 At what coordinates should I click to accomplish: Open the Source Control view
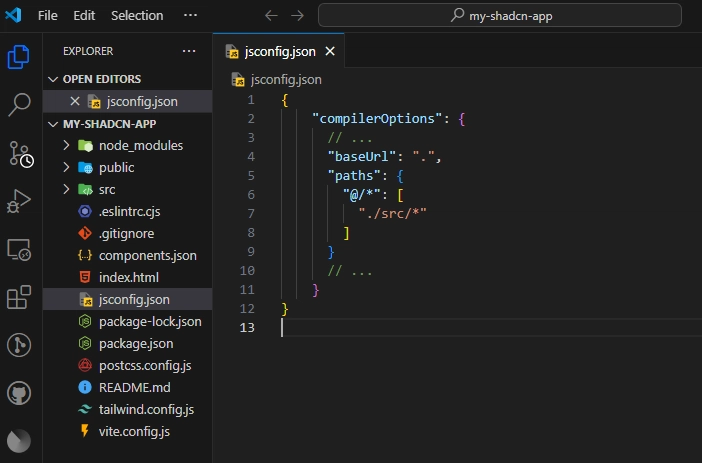21,154
